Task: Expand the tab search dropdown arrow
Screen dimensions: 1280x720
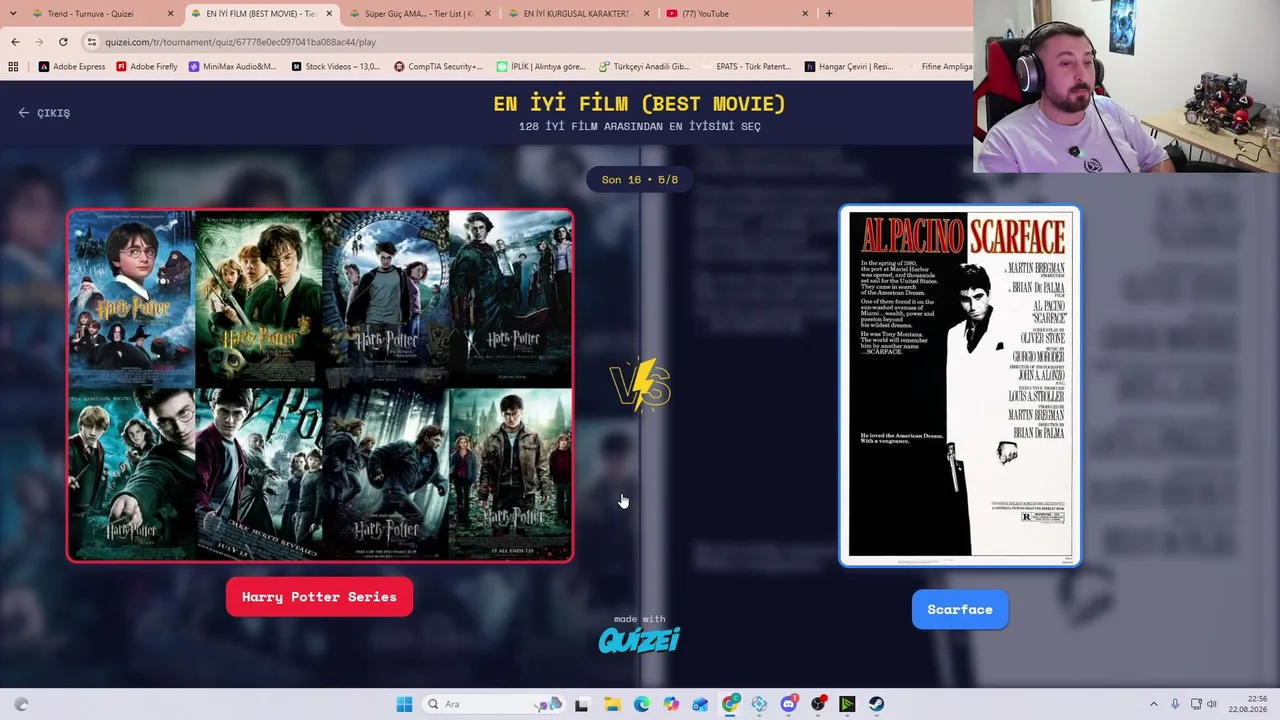Action: click(x=12, y=14)
